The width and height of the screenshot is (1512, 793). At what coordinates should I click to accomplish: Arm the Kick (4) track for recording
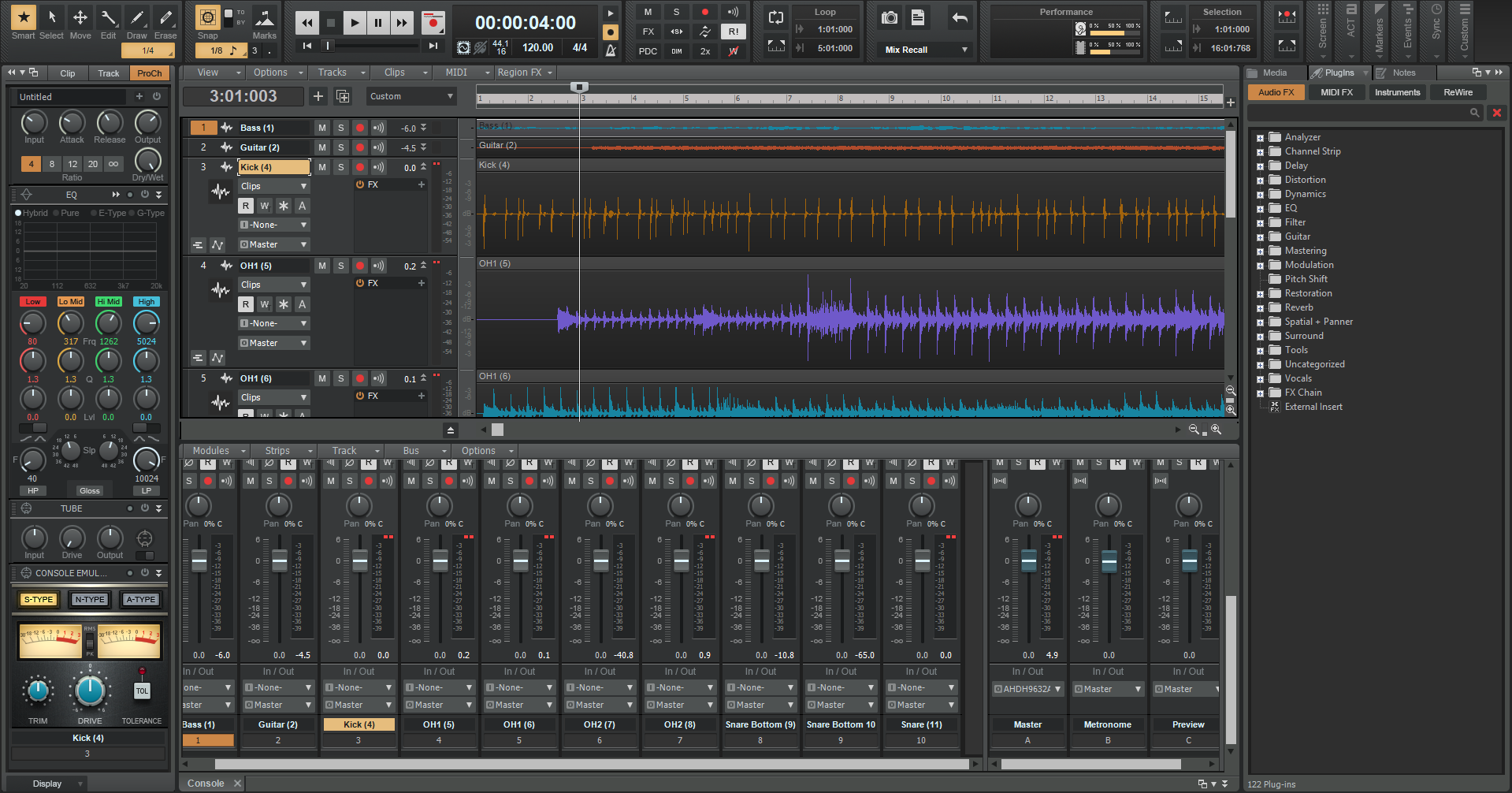coord(359,167)
